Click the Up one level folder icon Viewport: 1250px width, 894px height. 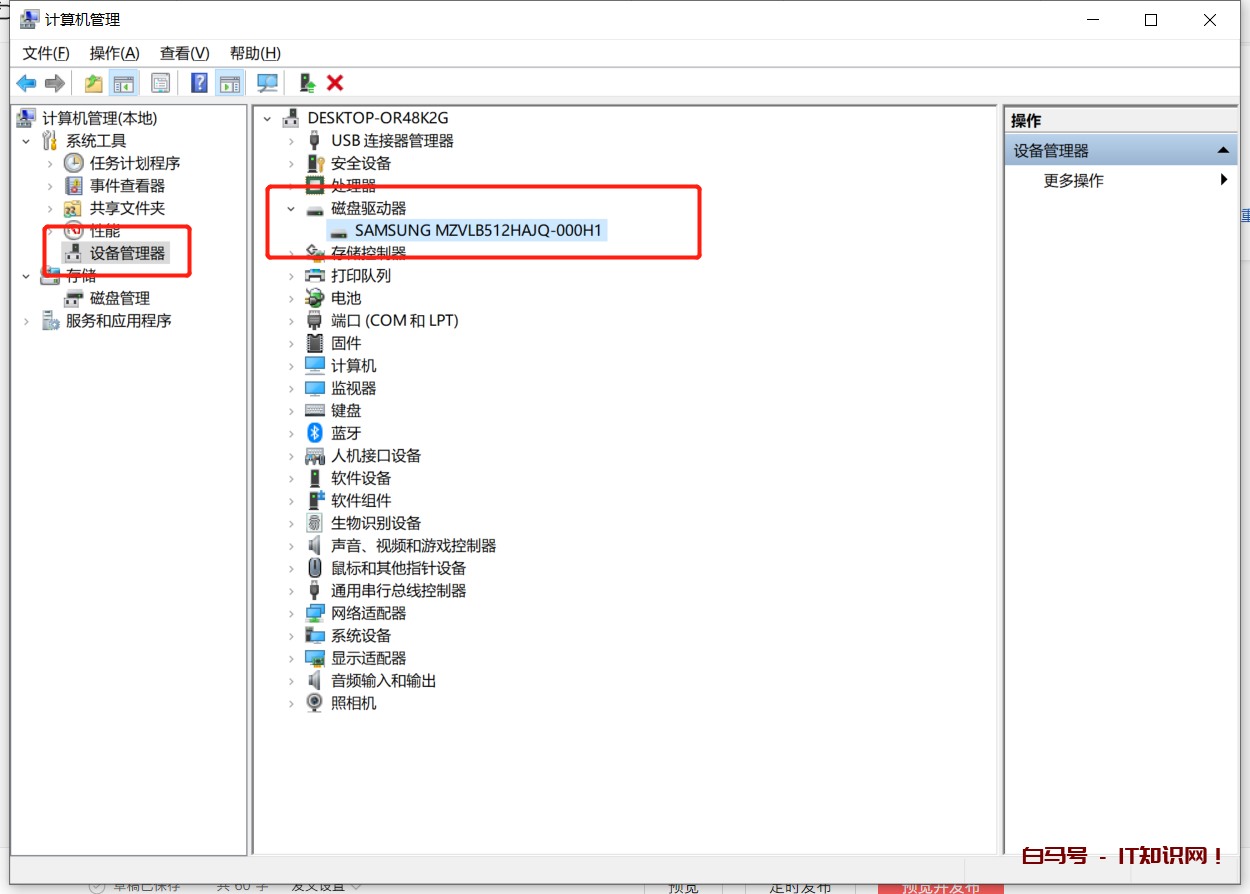93,83
